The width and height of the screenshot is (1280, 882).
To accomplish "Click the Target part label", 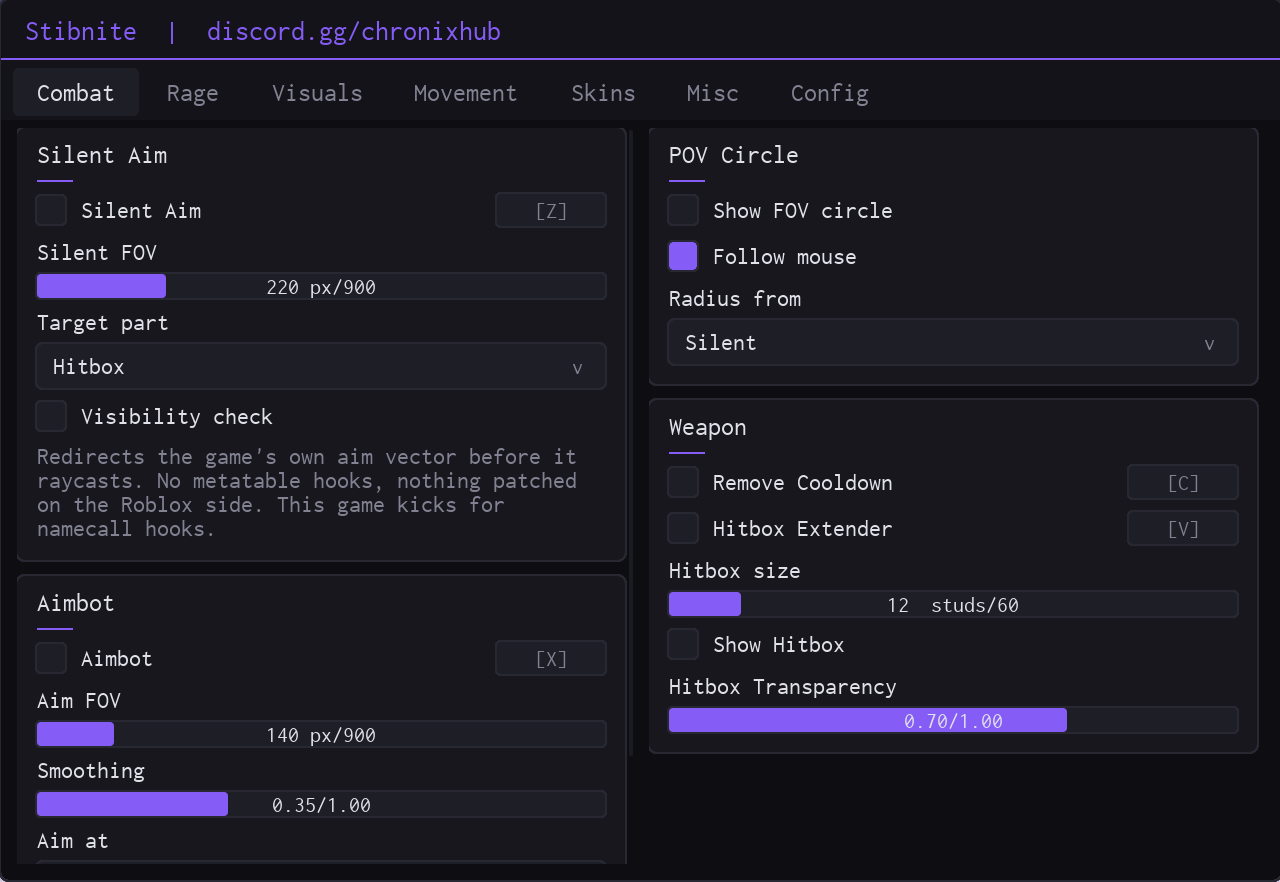I will (x=103, y=323).
